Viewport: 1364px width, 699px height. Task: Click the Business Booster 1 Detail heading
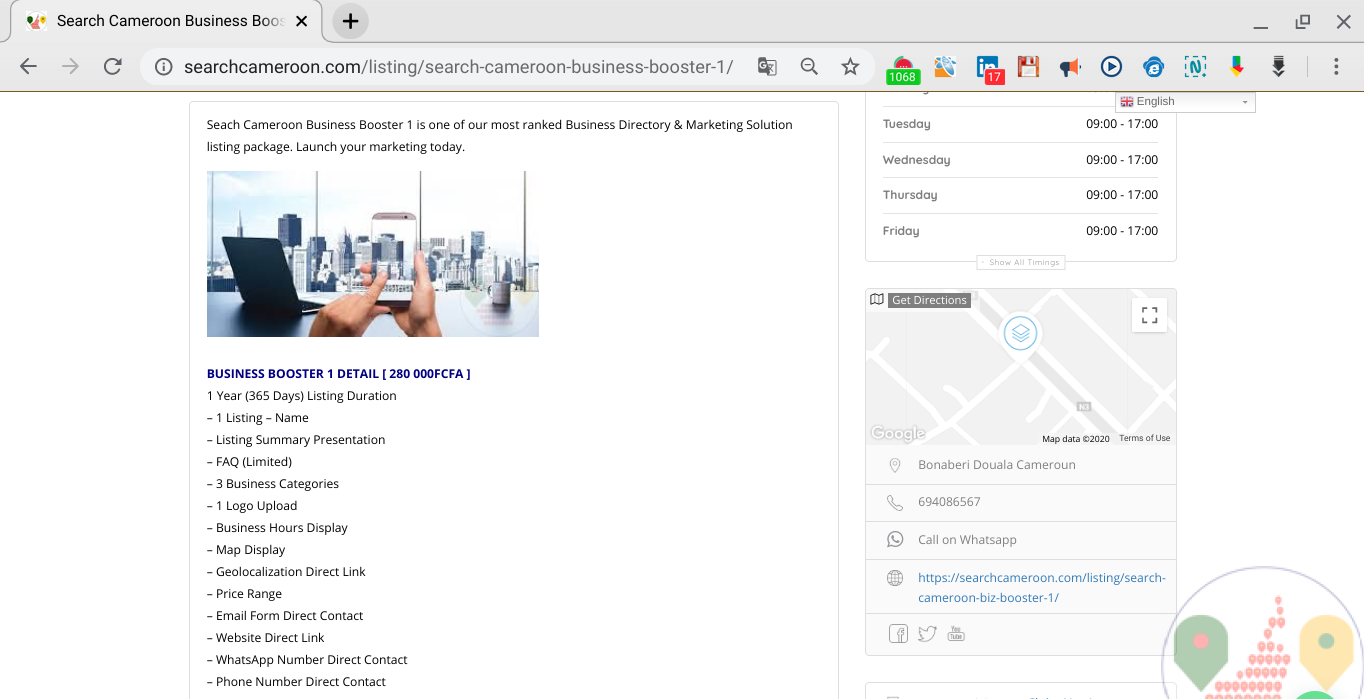click(x=338, y=374)
